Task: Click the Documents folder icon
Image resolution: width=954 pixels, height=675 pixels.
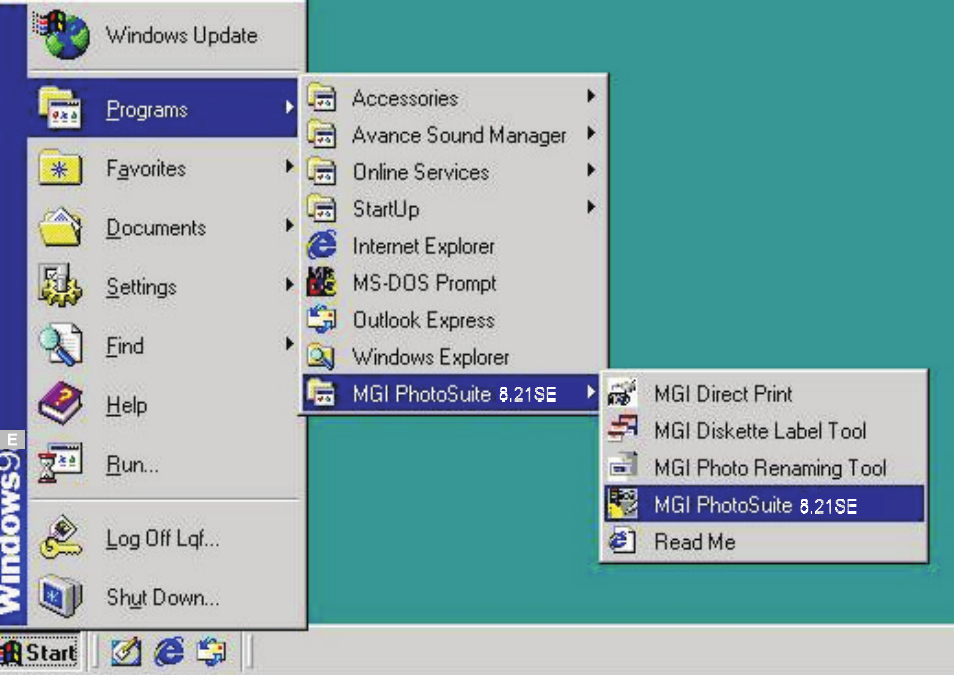Action: pyautogui.click(x=60, y=226)
